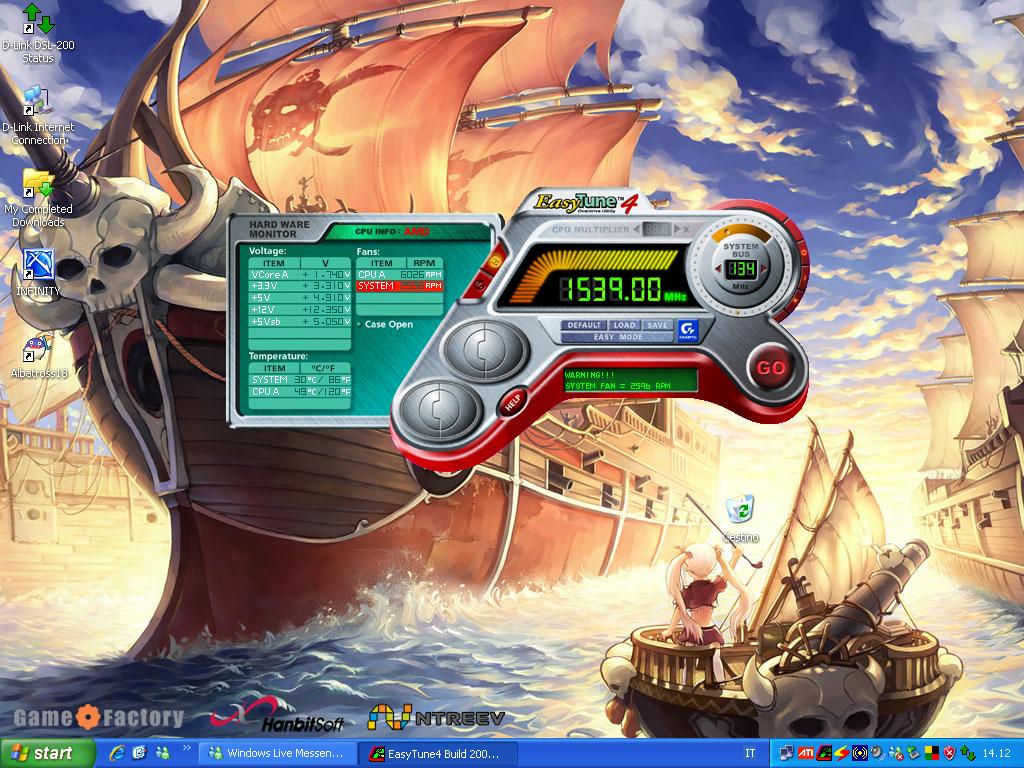
Task: Click the red S side tab
Action: pyautogui.click(x=479, y=285)
